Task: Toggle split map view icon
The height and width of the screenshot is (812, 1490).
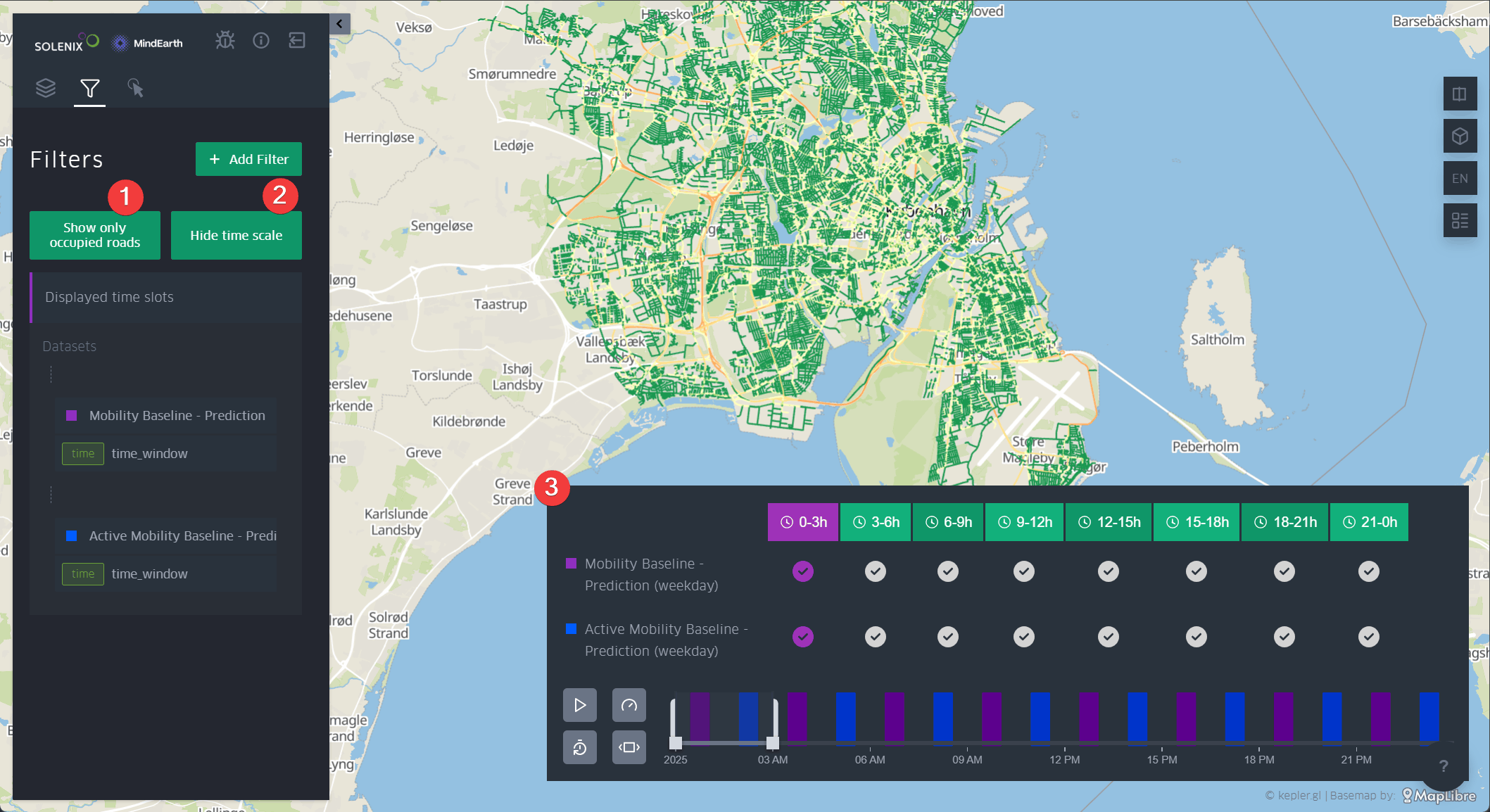Action: coord(1460,94)
